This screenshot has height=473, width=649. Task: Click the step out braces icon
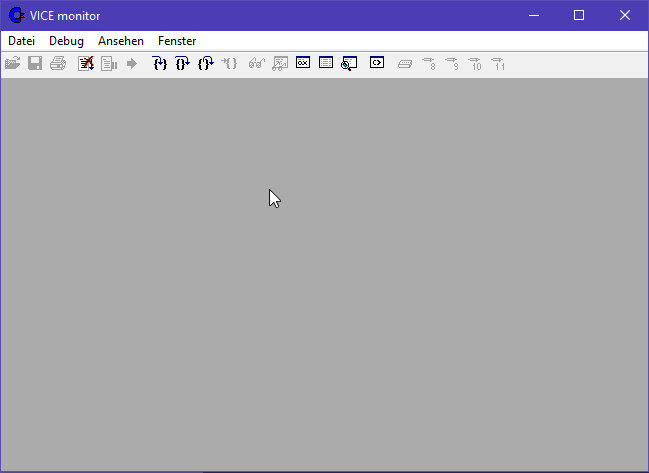(205, 63)
